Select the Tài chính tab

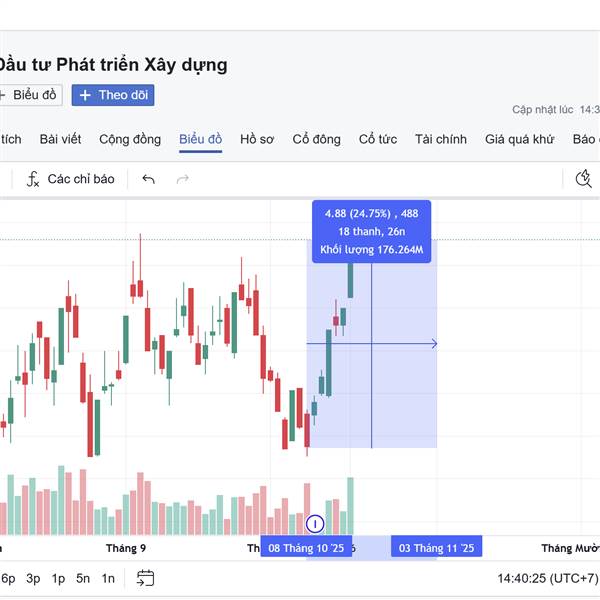click(441, 139)
